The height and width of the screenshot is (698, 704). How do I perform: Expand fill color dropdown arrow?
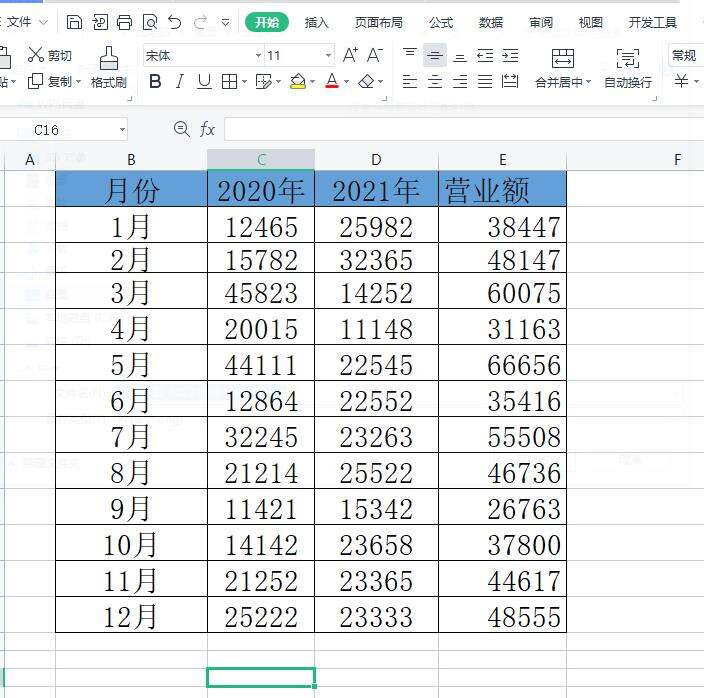pos(312,82)
